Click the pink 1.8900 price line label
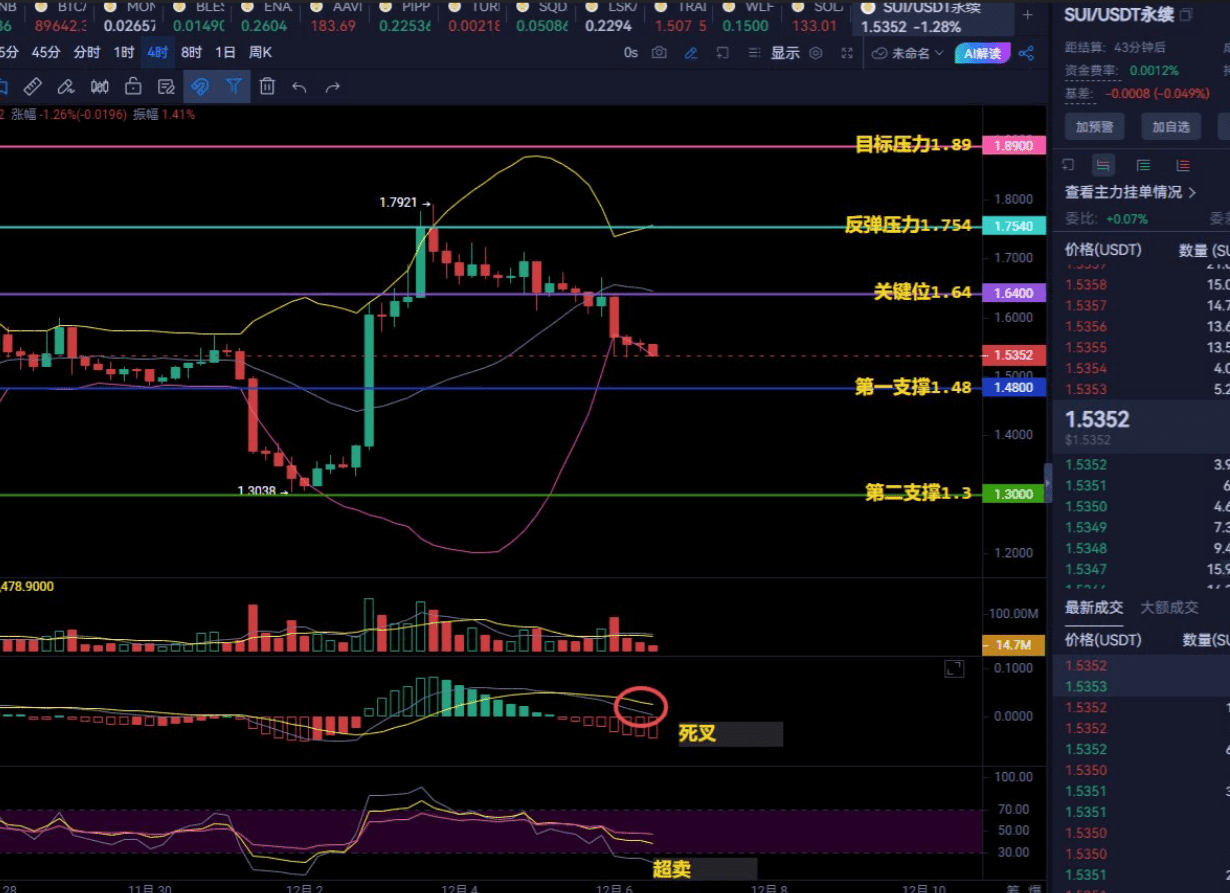This screenshot has width=1230, height=893. click(1014, 145)
